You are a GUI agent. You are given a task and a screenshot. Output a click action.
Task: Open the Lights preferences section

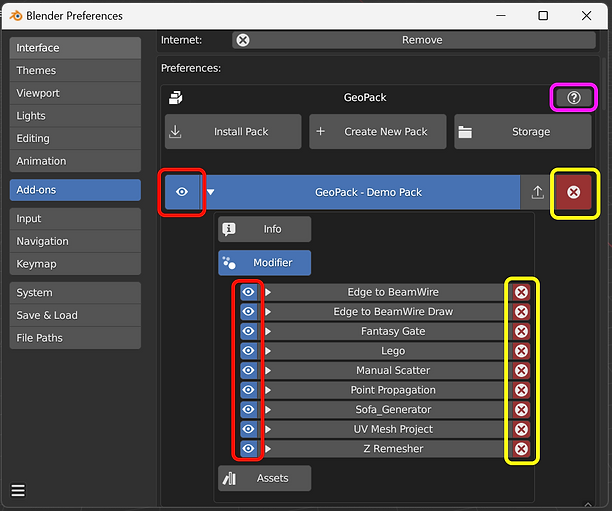(75, 116)
